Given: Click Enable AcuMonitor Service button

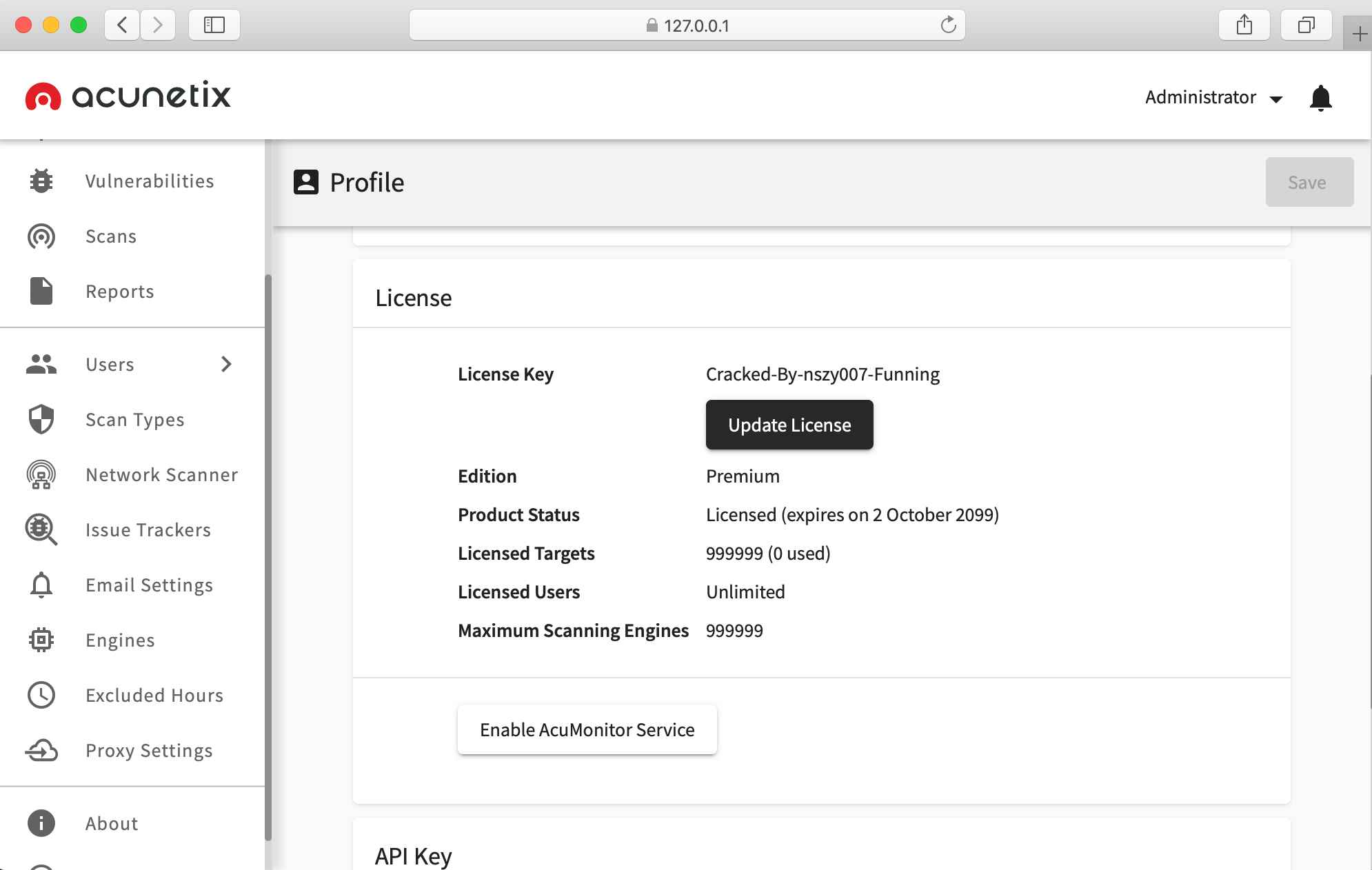Looking at the screenshot, I should click(x=587, y=730).
